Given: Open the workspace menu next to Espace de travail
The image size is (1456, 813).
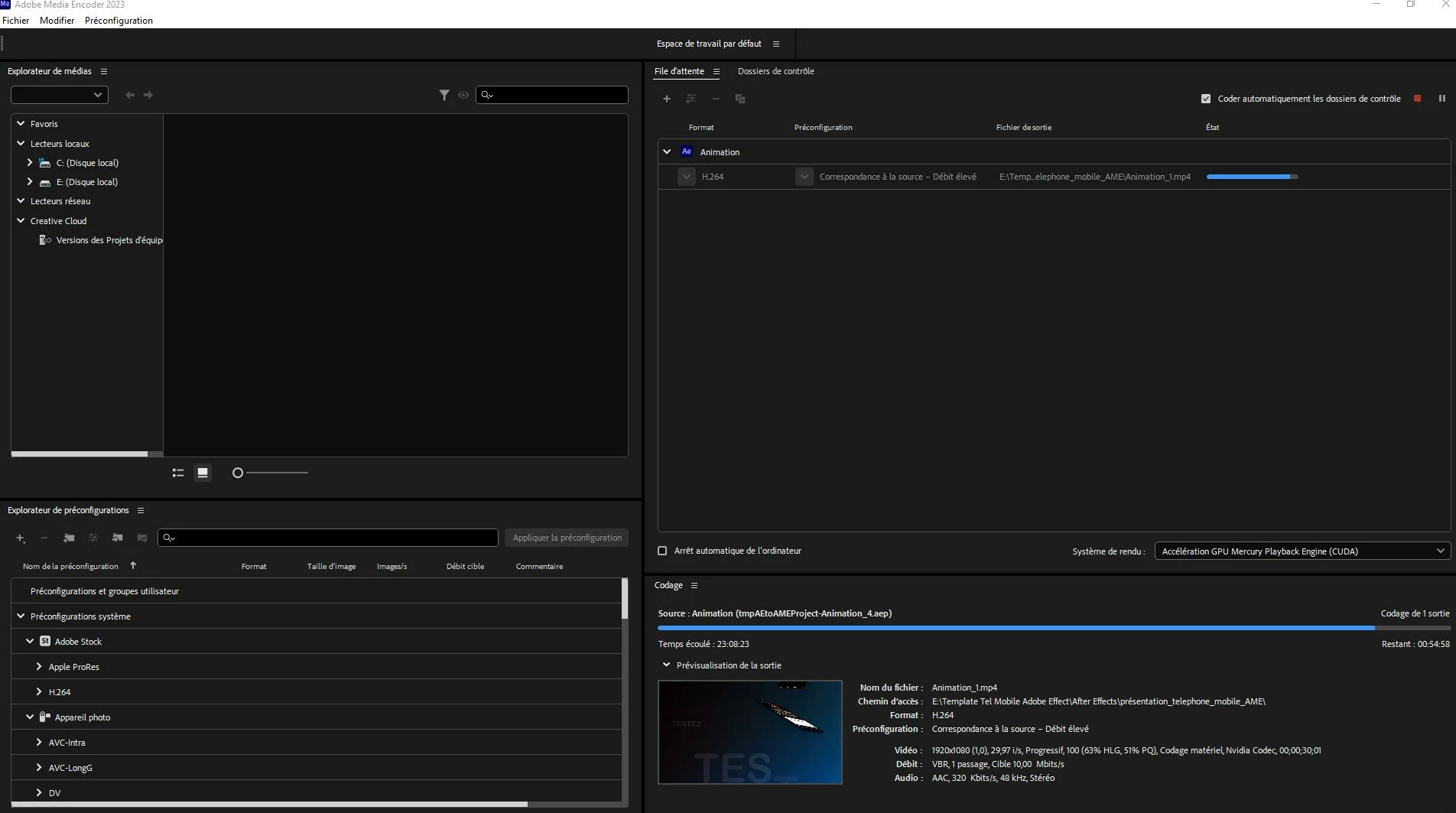Looking at the screenshot, I should [x=776, y=44].
